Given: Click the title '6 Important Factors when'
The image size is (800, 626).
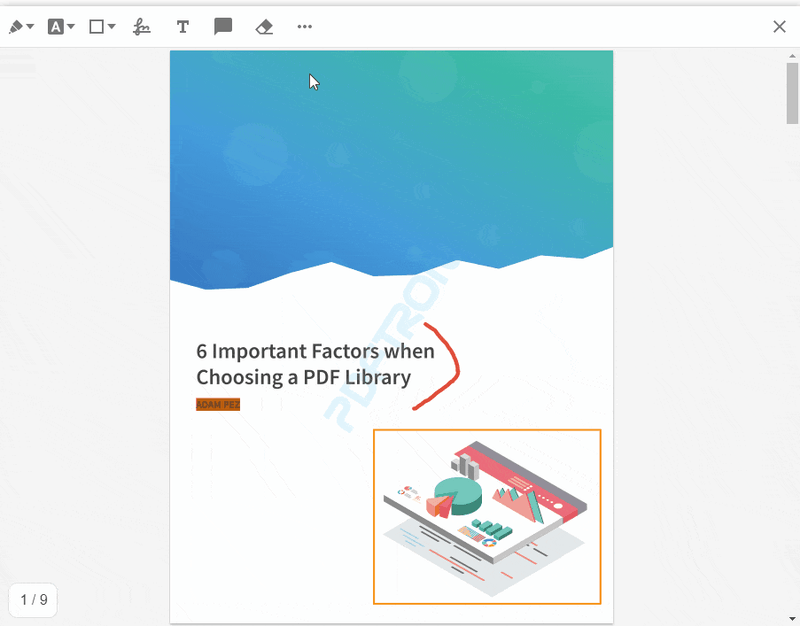Looking at the screenshot, I should click(315, 352).
